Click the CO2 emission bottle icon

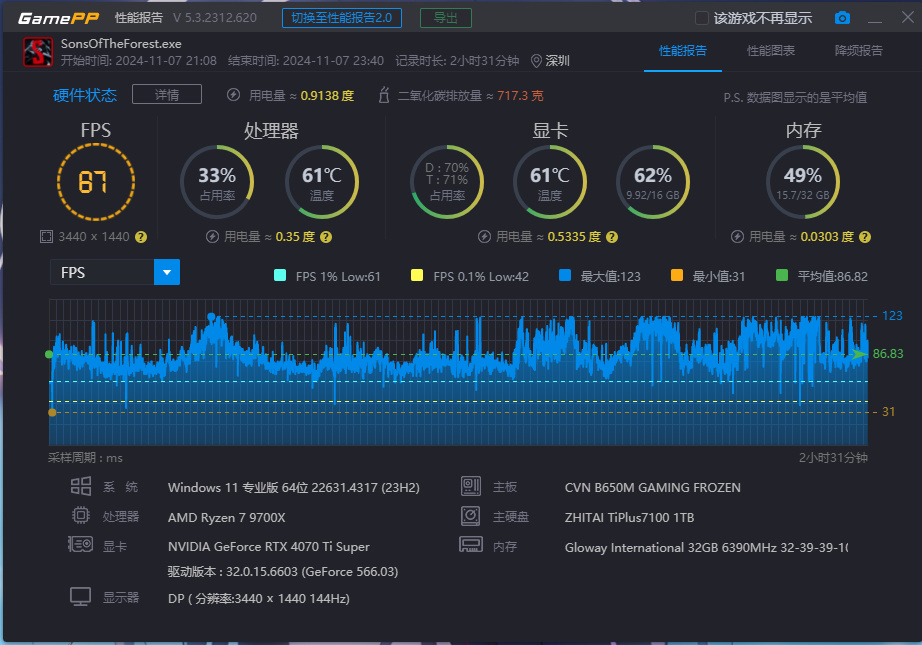pos(384,95)
